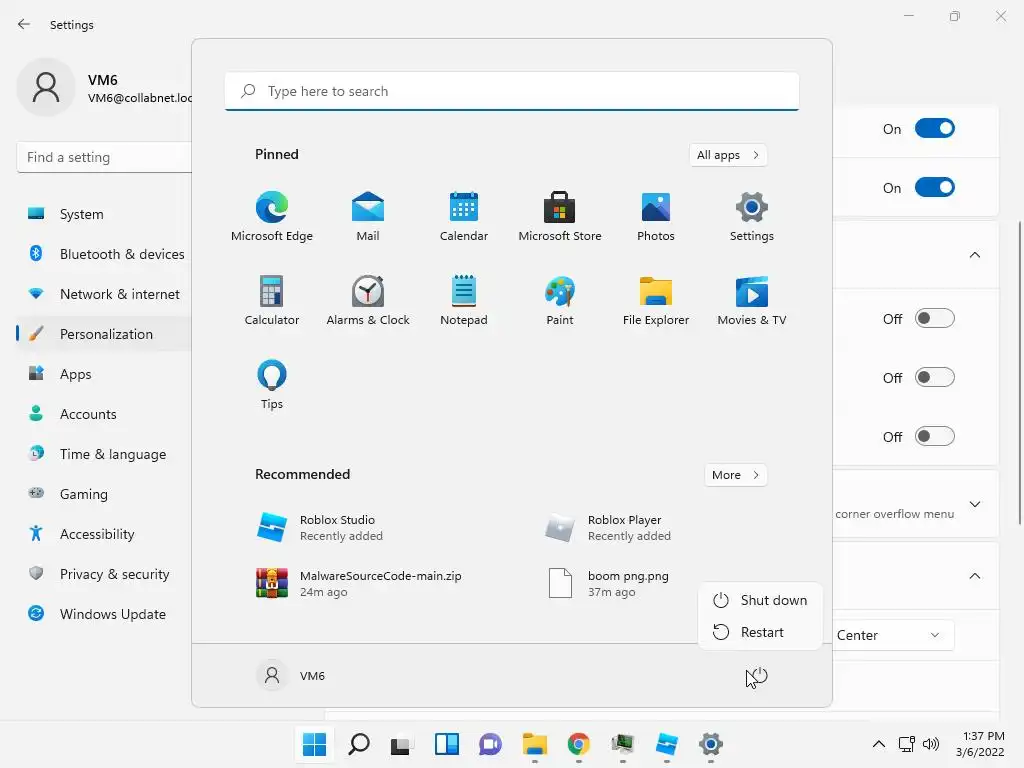Switch to Roblox Studio on taskbar
Image resolution: width=1024 pixels, height=768 pixels.
point(667,744)
